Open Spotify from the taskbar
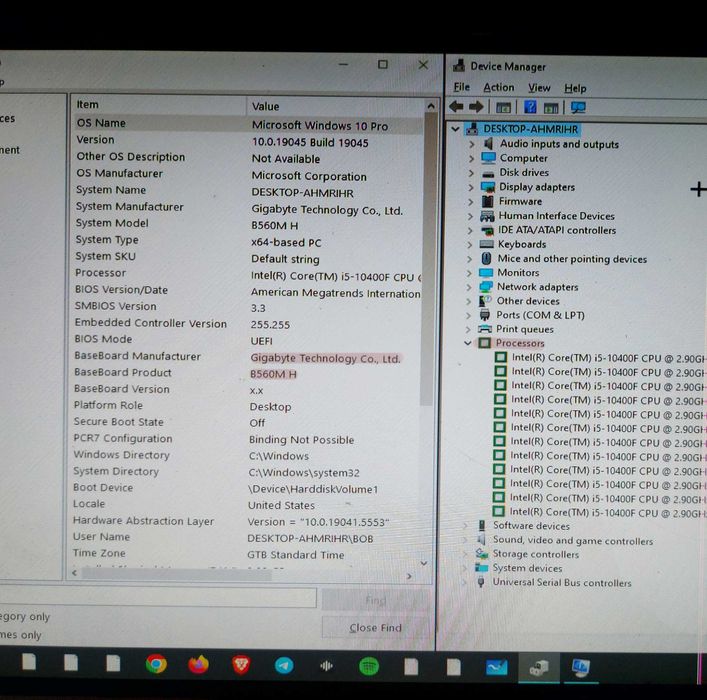Viewport: 707px width, 700px height. (x=369, y=666)
